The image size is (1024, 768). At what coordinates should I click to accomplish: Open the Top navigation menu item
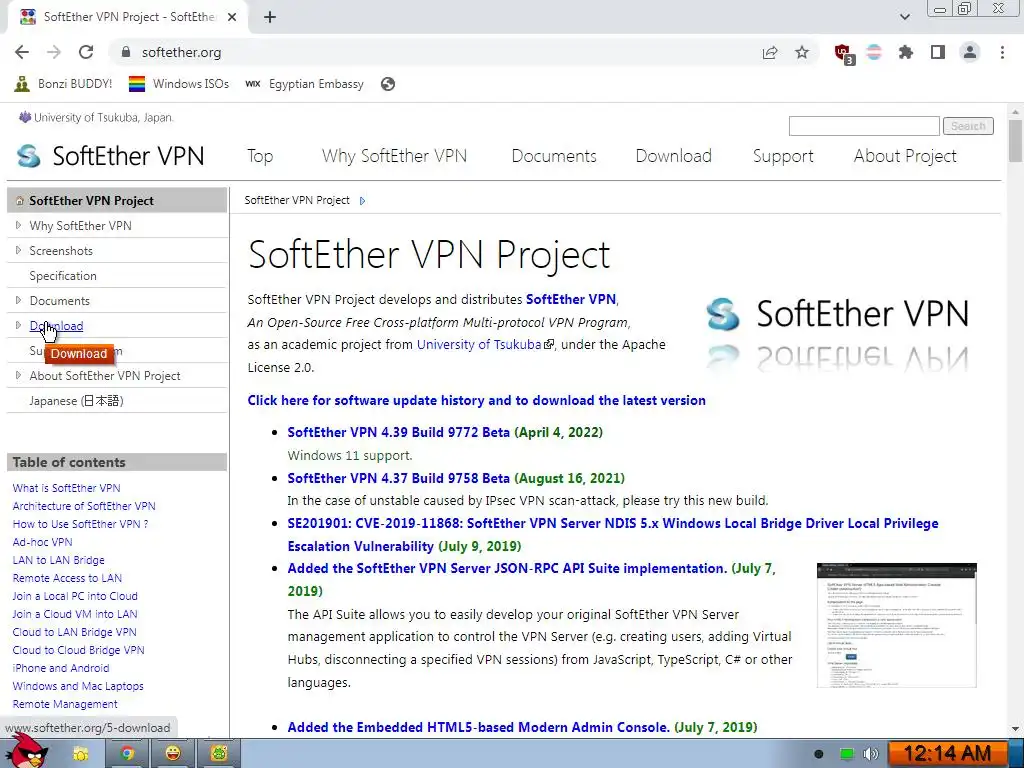(x=260, y=156)
